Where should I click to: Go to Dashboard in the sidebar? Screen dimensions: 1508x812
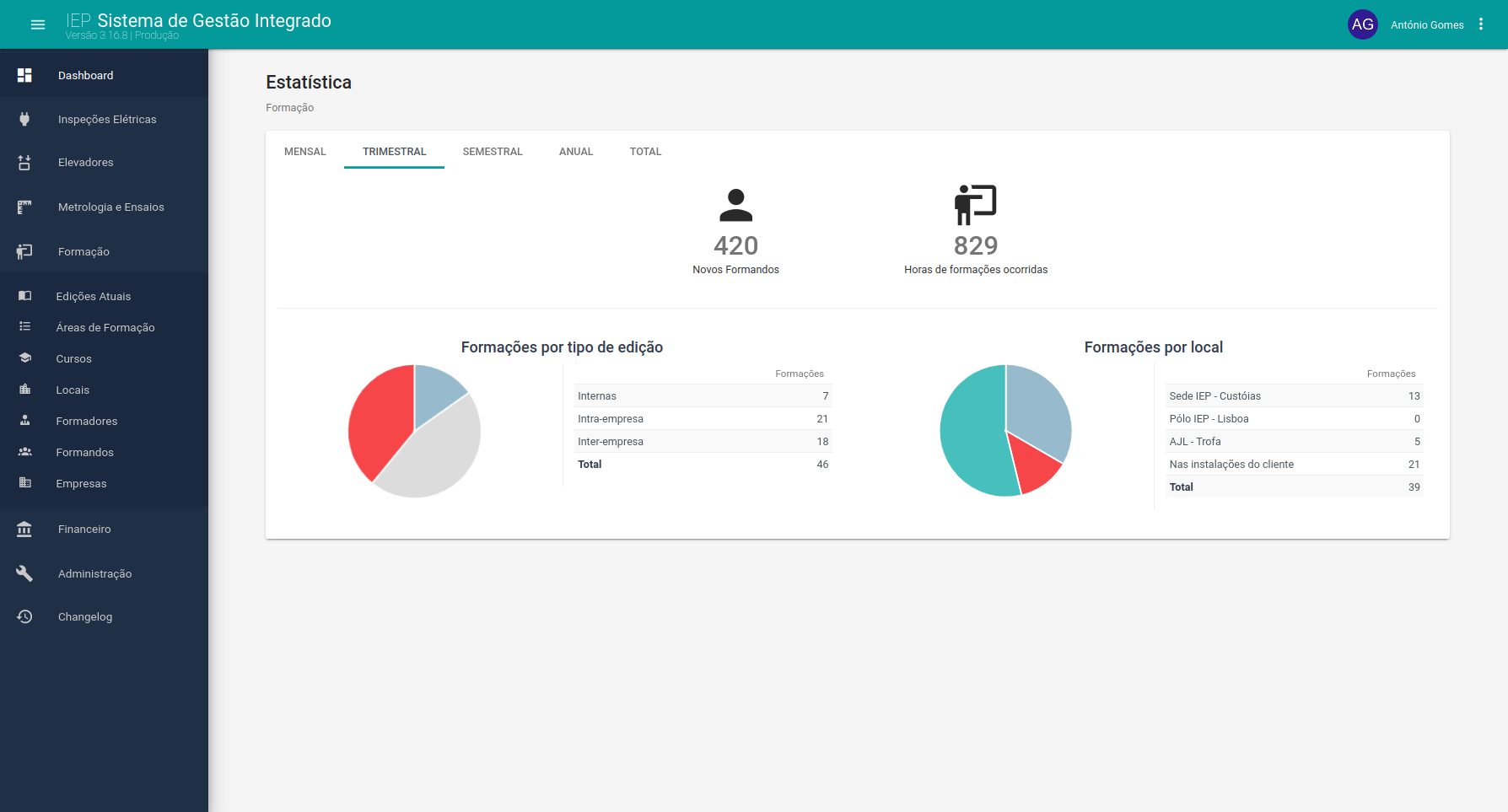click(104, 75)
